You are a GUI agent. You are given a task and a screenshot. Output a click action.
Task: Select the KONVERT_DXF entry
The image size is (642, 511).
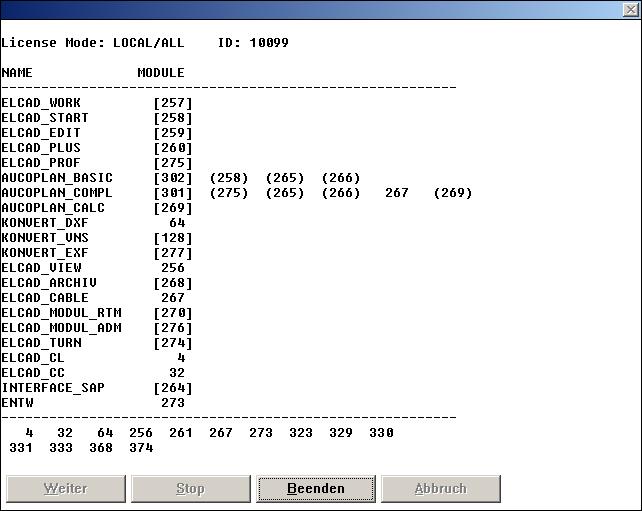point(45,223)
